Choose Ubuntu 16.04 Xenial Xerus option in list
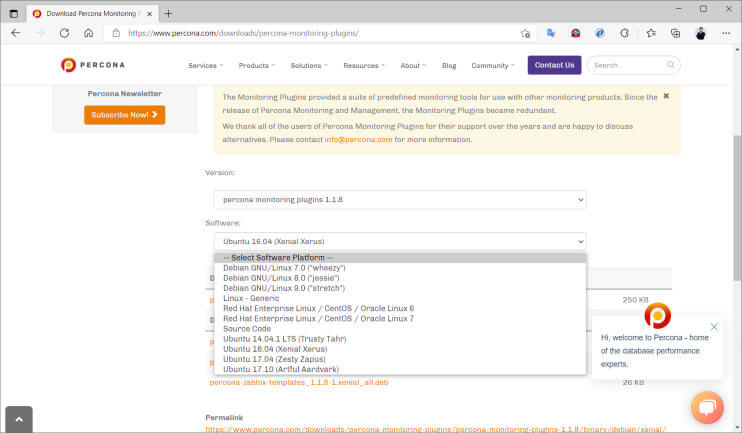This screenshot has width=742, height=433. pos(400,349)
